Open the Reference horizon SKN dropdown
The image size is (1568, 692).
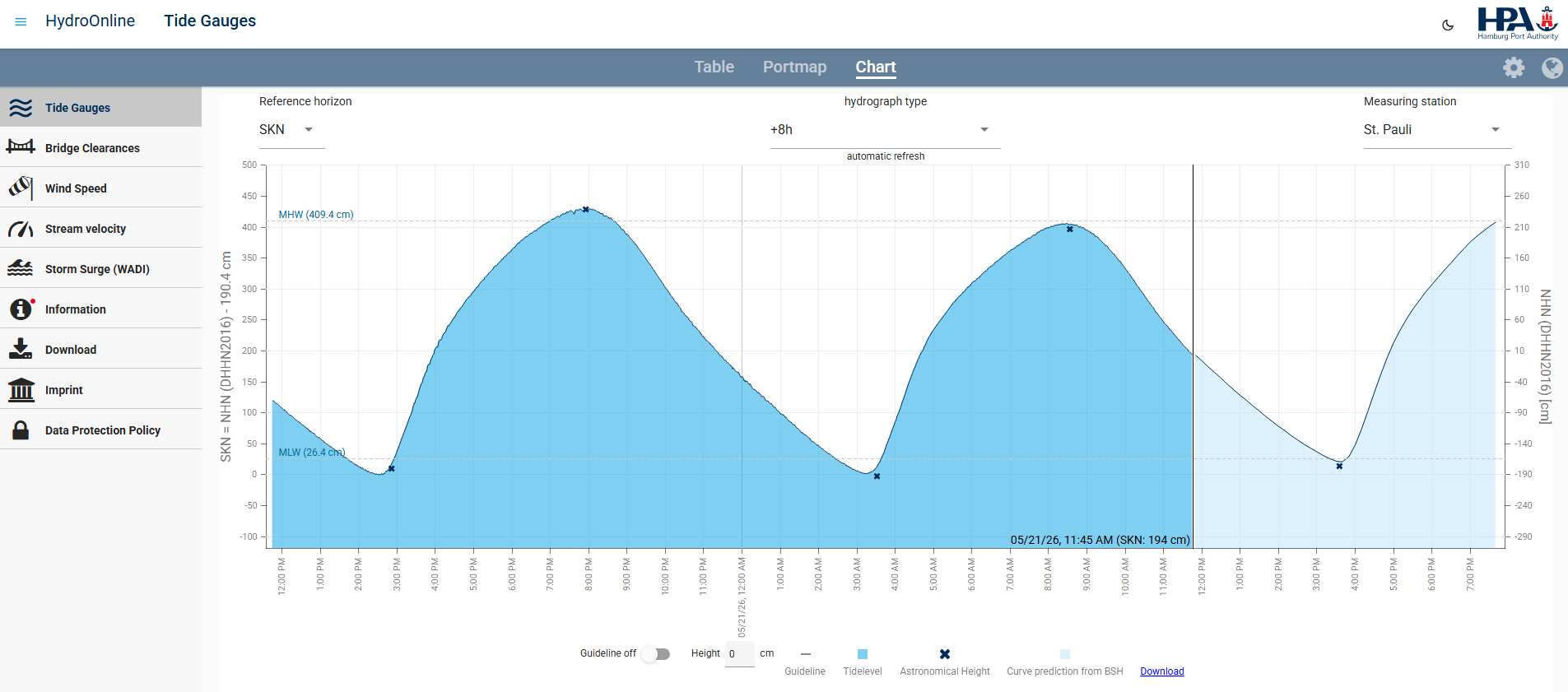pyautogui.click(x=291, y=130)
